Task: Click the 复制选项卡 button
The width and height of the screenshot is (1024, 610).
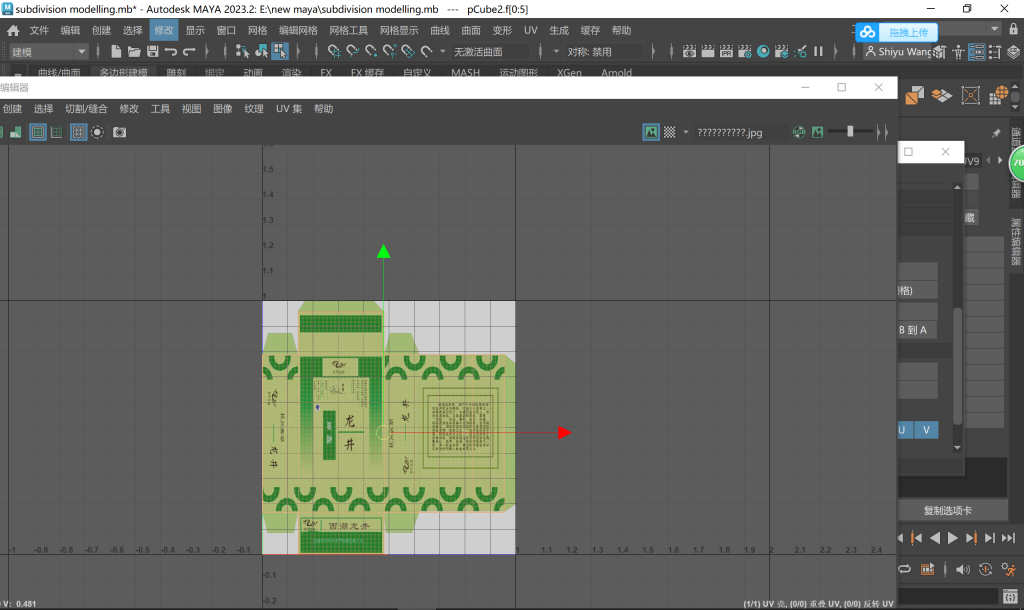Action: click(947, 511)
